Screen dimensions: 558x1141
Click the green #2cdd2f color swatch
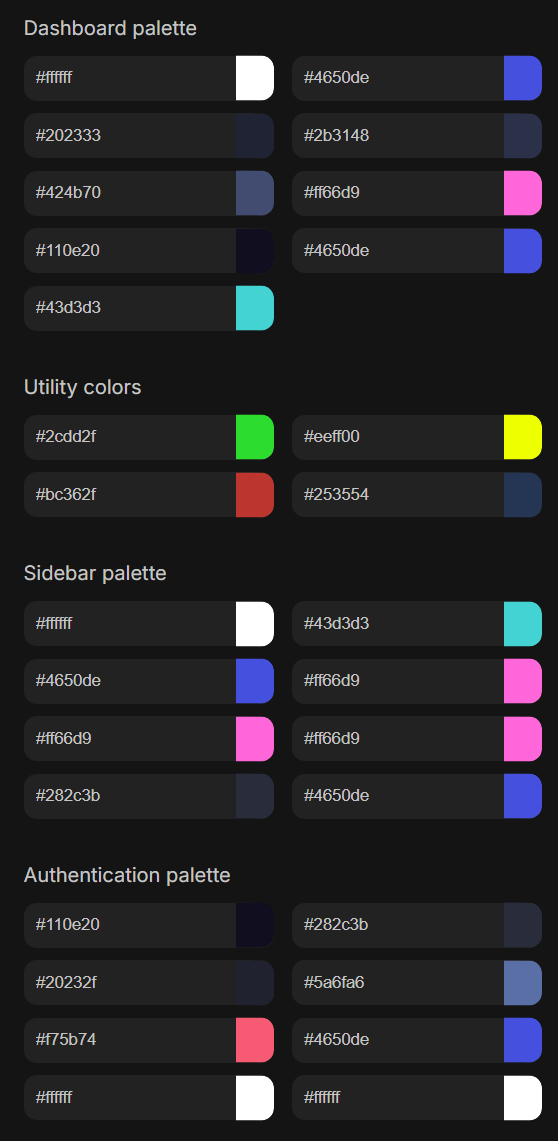pos(255,437)
